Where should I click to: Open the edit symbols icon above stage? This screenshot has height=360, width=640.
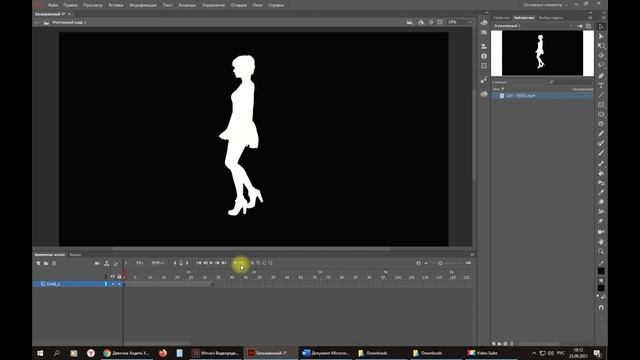421,22
